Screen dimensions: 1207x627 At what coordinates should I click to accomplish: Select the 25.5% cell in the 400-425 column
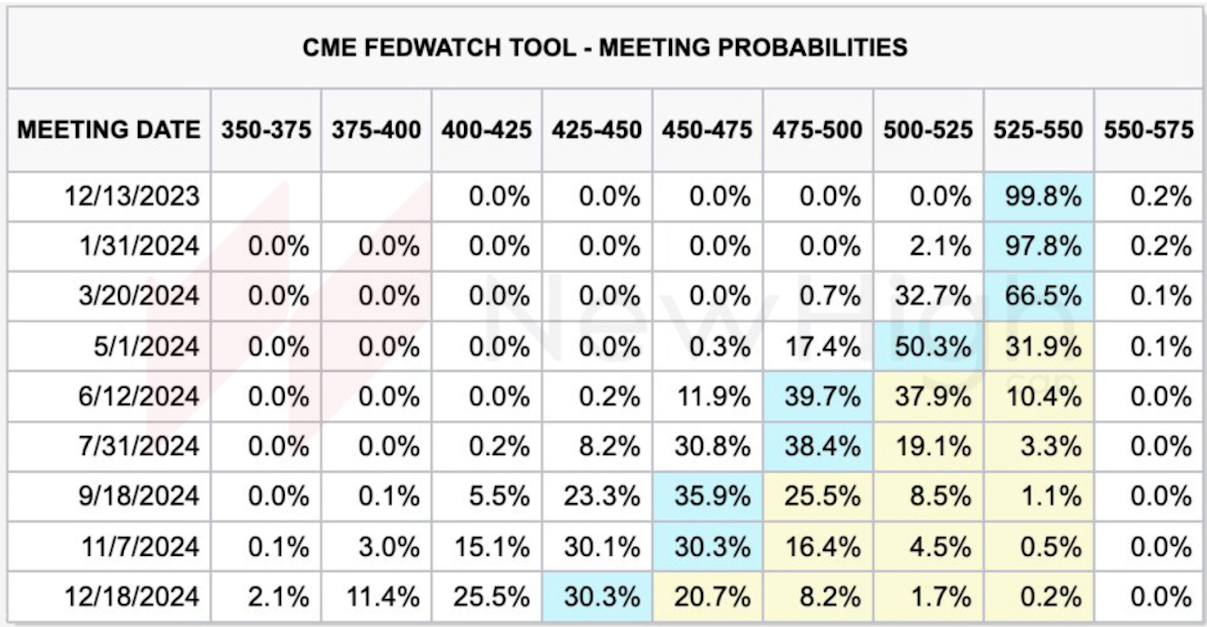click(x=487, y=597)
